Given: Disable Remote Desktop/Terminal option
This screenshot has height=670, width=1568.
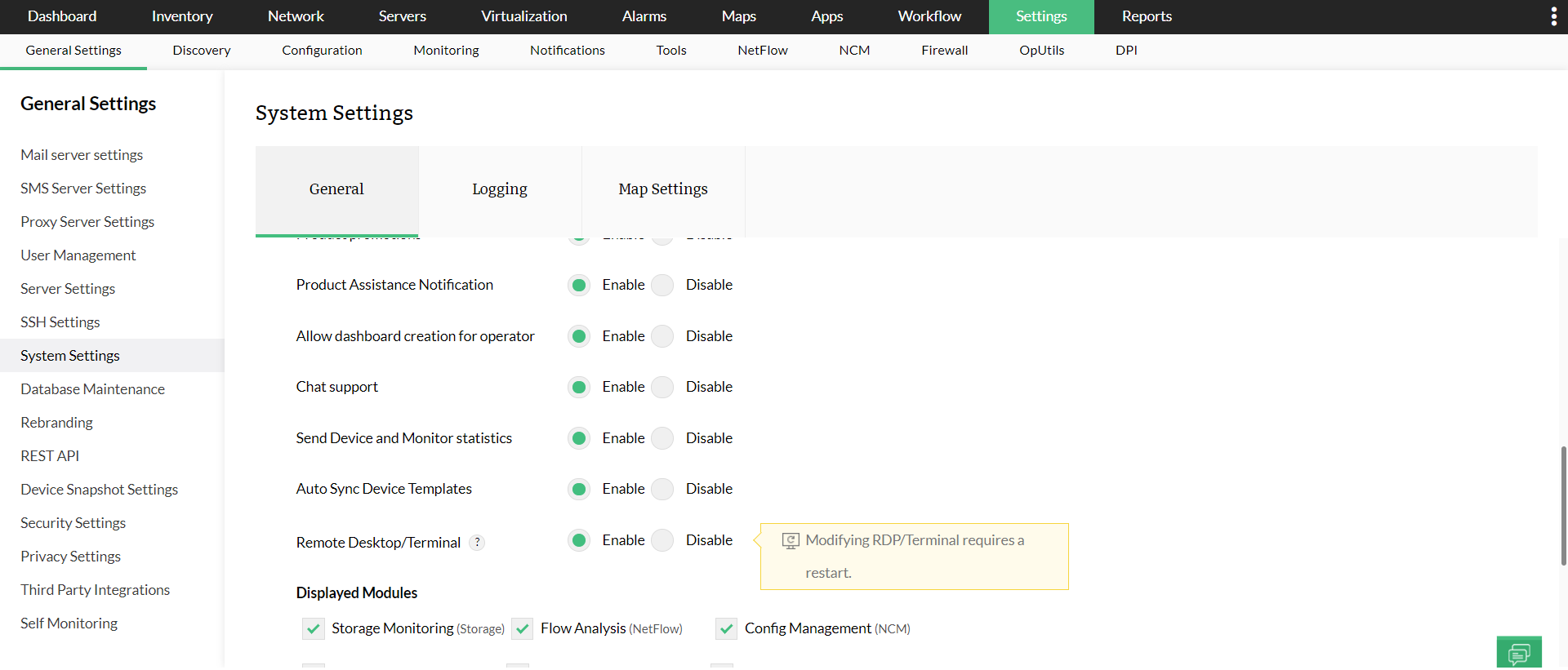Looking at the screenshot, I should click(662, 540).
